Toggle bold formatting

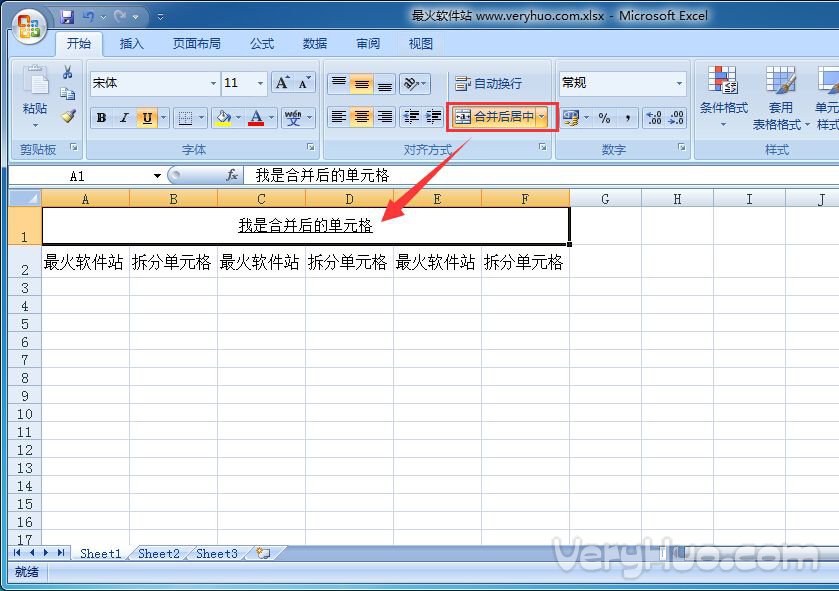[x=101, y=118]
